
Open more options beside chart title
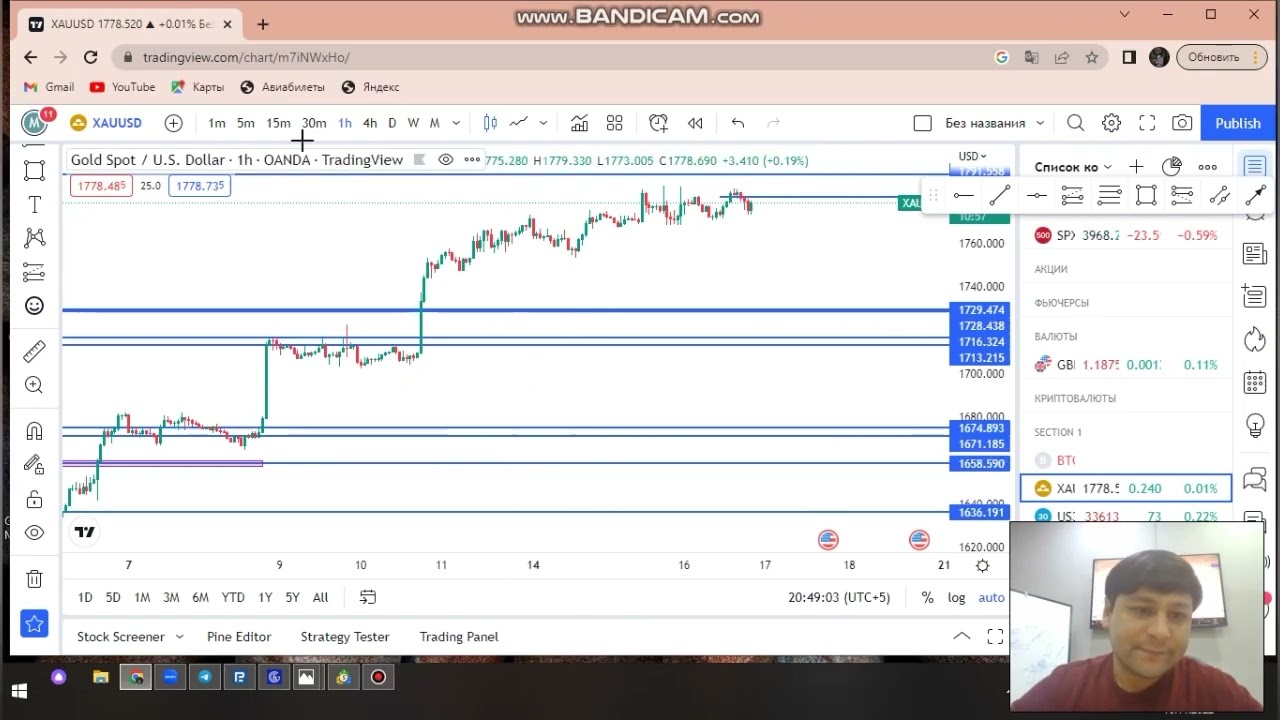[x=472, y=160]
